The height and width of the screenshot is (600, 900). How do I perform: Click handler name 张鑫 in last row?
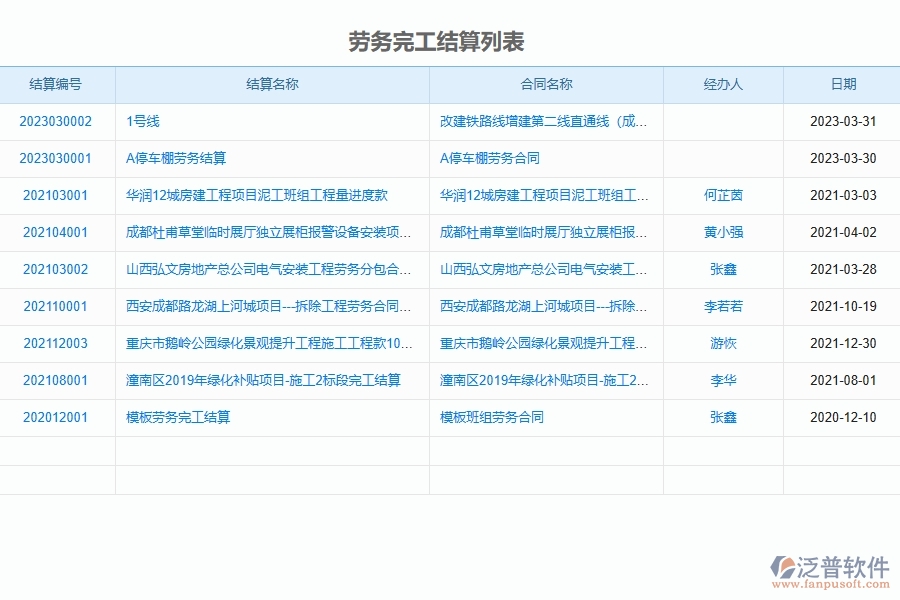click(x=722, y=417)
